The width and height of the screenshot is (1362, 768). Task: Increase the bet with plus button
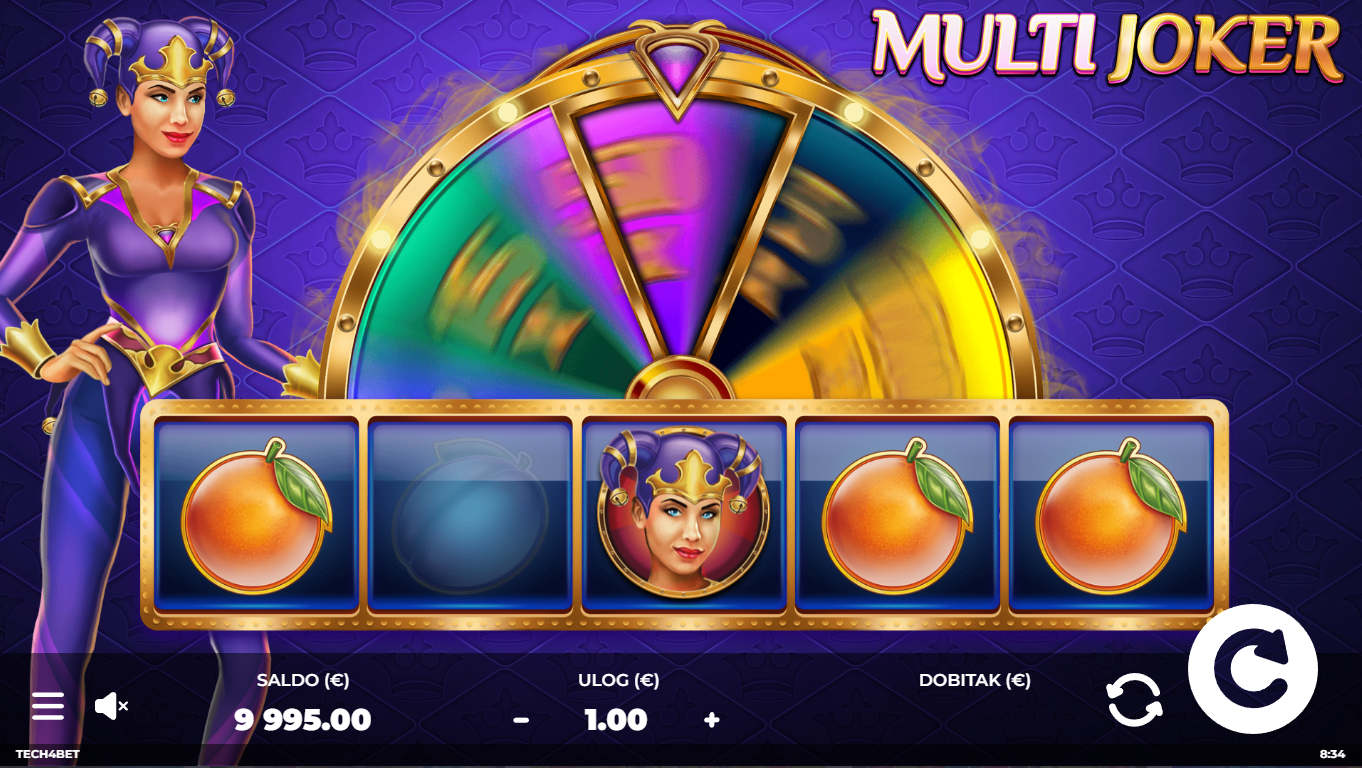[x=711, y=720]
